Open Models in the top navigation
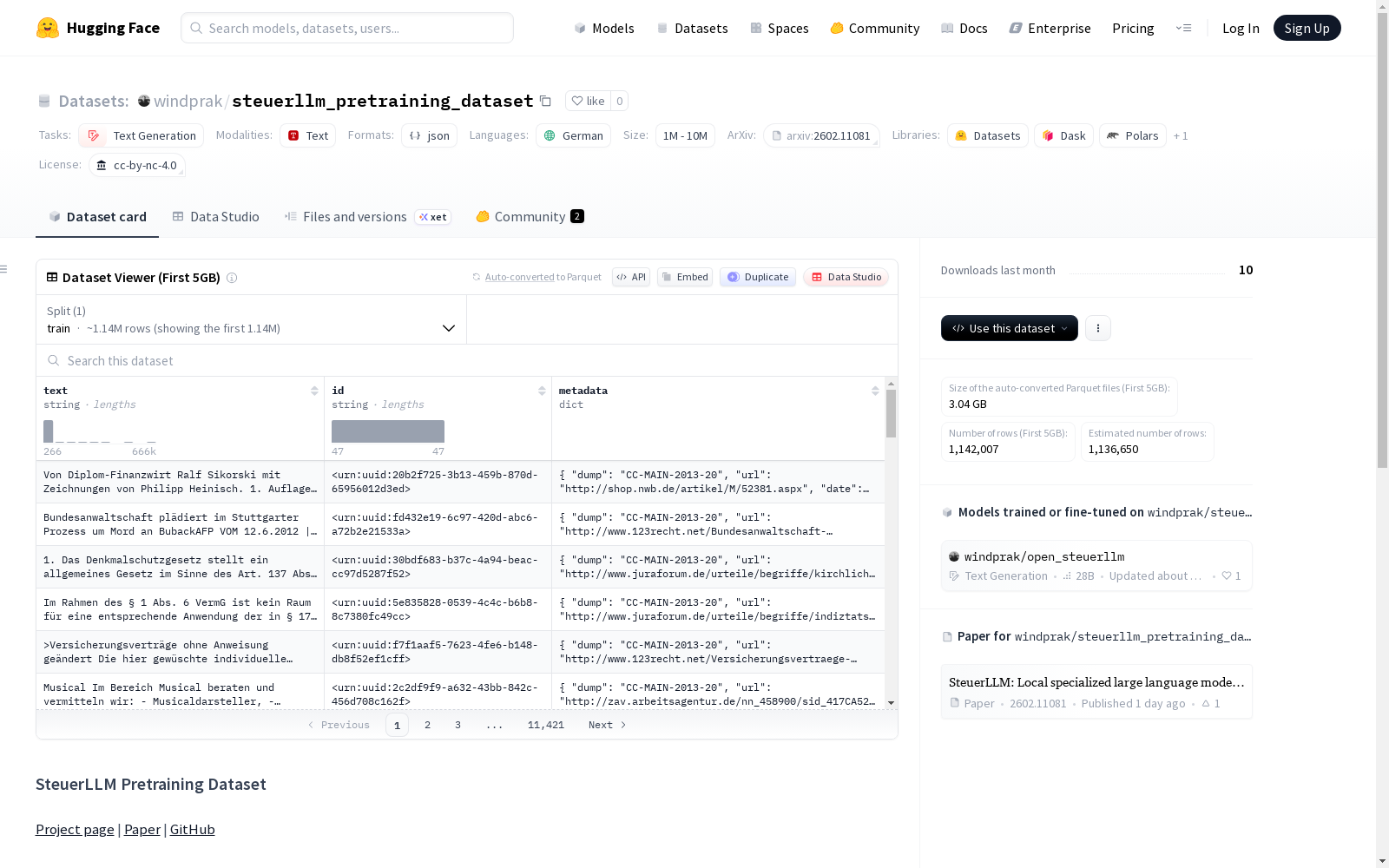The image size is (1389, 868). [x=604, y=28]
